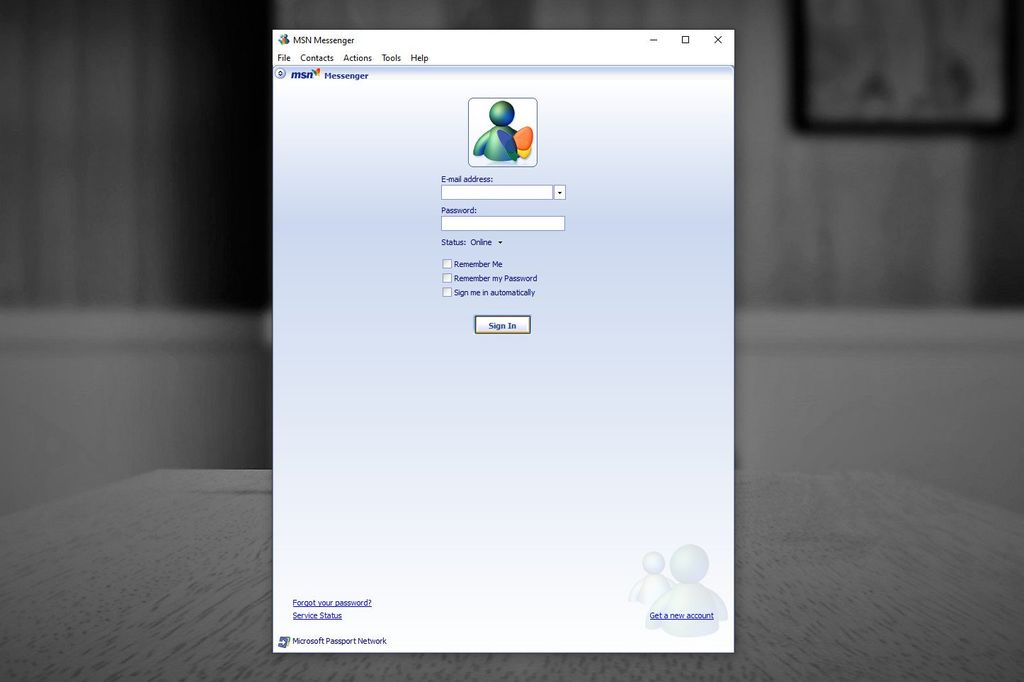Click the MSN Messenger title bar icon

pyautogui.click(x=284, y=40)
